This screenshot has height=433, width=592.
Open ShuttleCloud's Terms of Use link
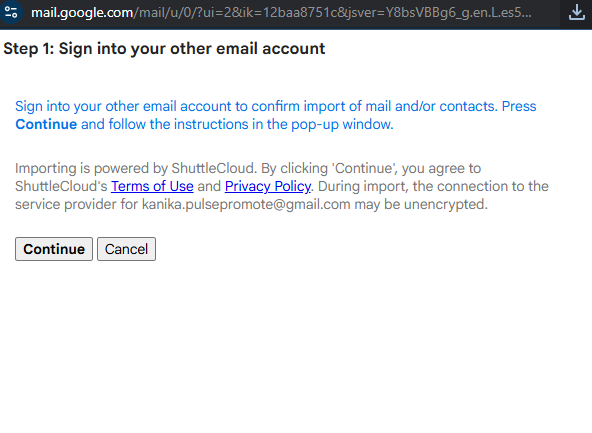coord(152,186)
